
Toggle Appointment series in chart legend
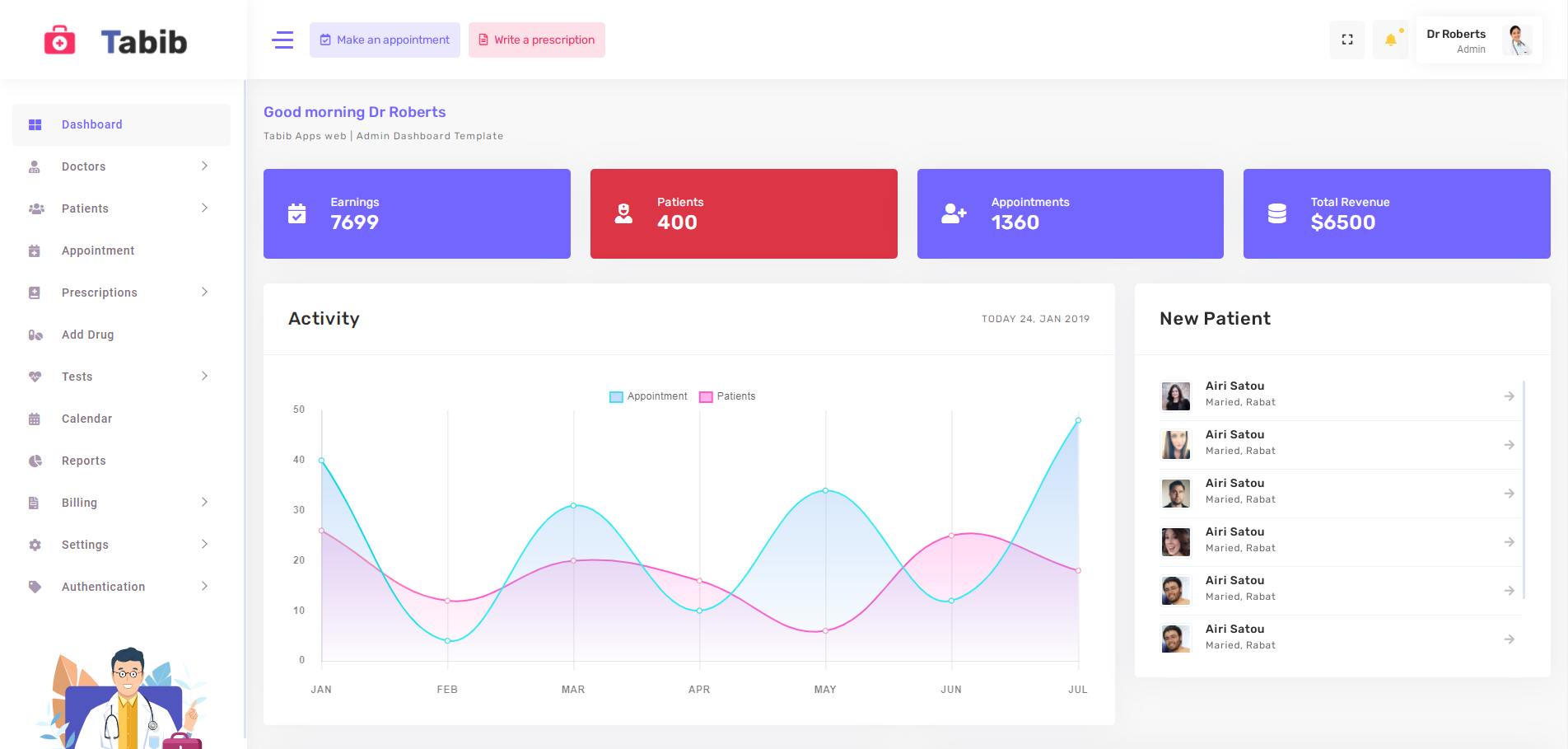(x=648, y=396)
